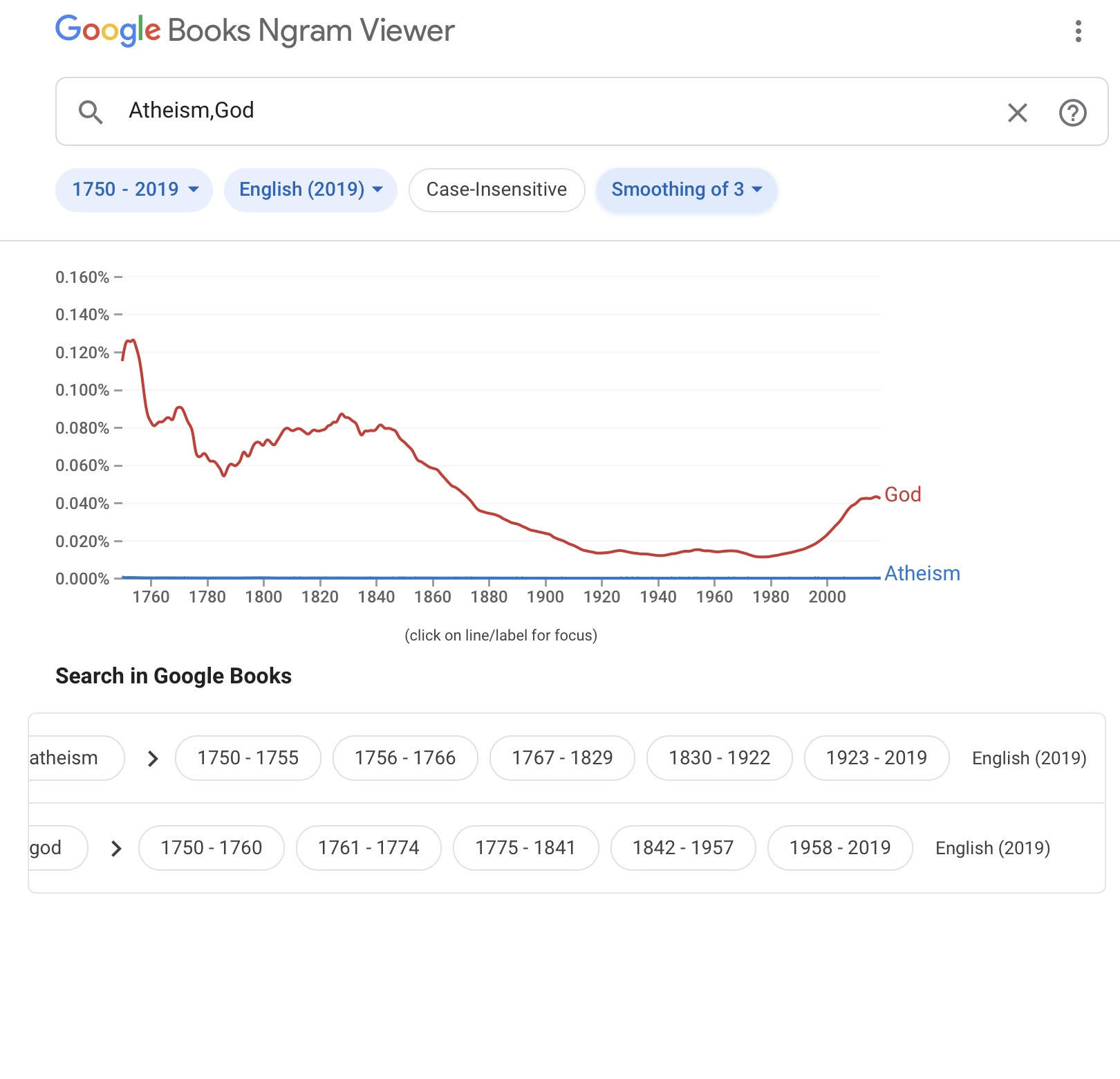The image size is (1120, 1079).
Task: Select the atheism 1830 - 1922 range
Action: [x=720, y=758]
